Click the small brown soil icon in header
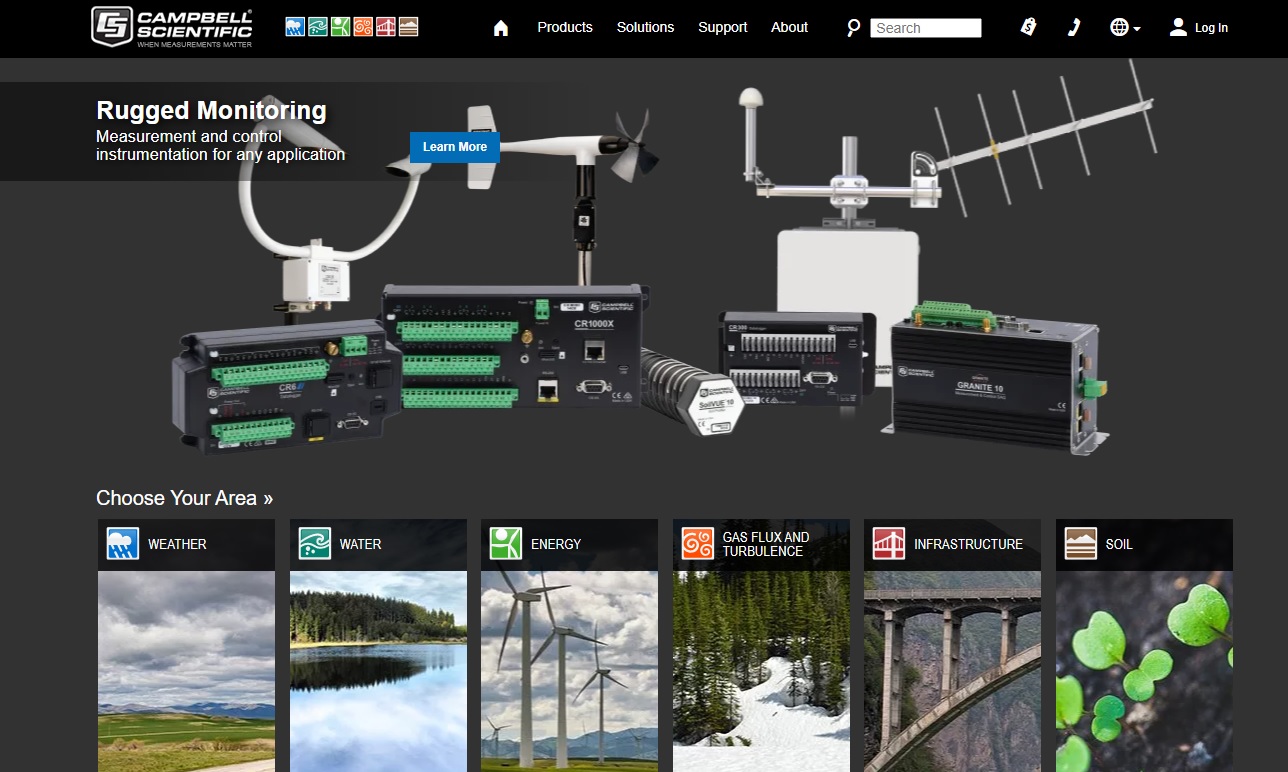1288x772 pixels. [x=408, y=27]
